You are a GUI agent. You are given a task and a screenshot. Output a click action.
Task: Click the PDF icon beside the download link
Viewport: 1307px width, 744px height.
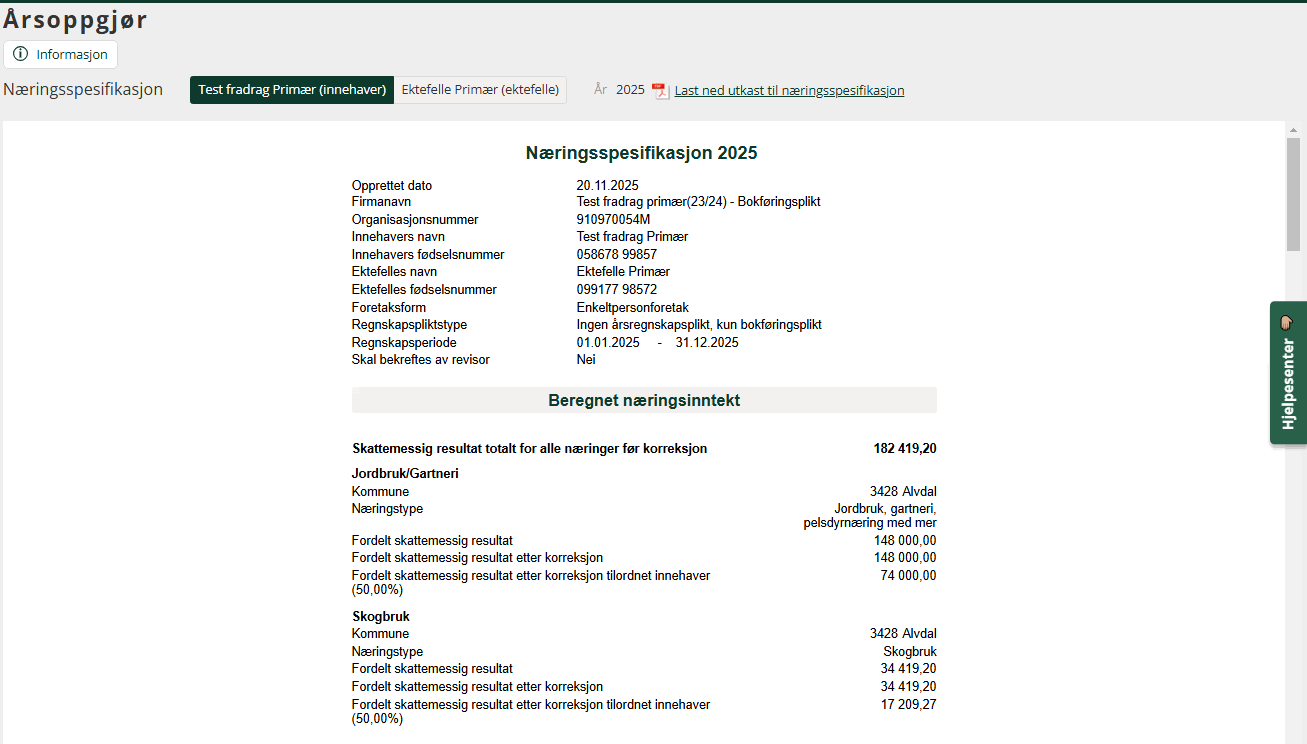tap(660, 91)
